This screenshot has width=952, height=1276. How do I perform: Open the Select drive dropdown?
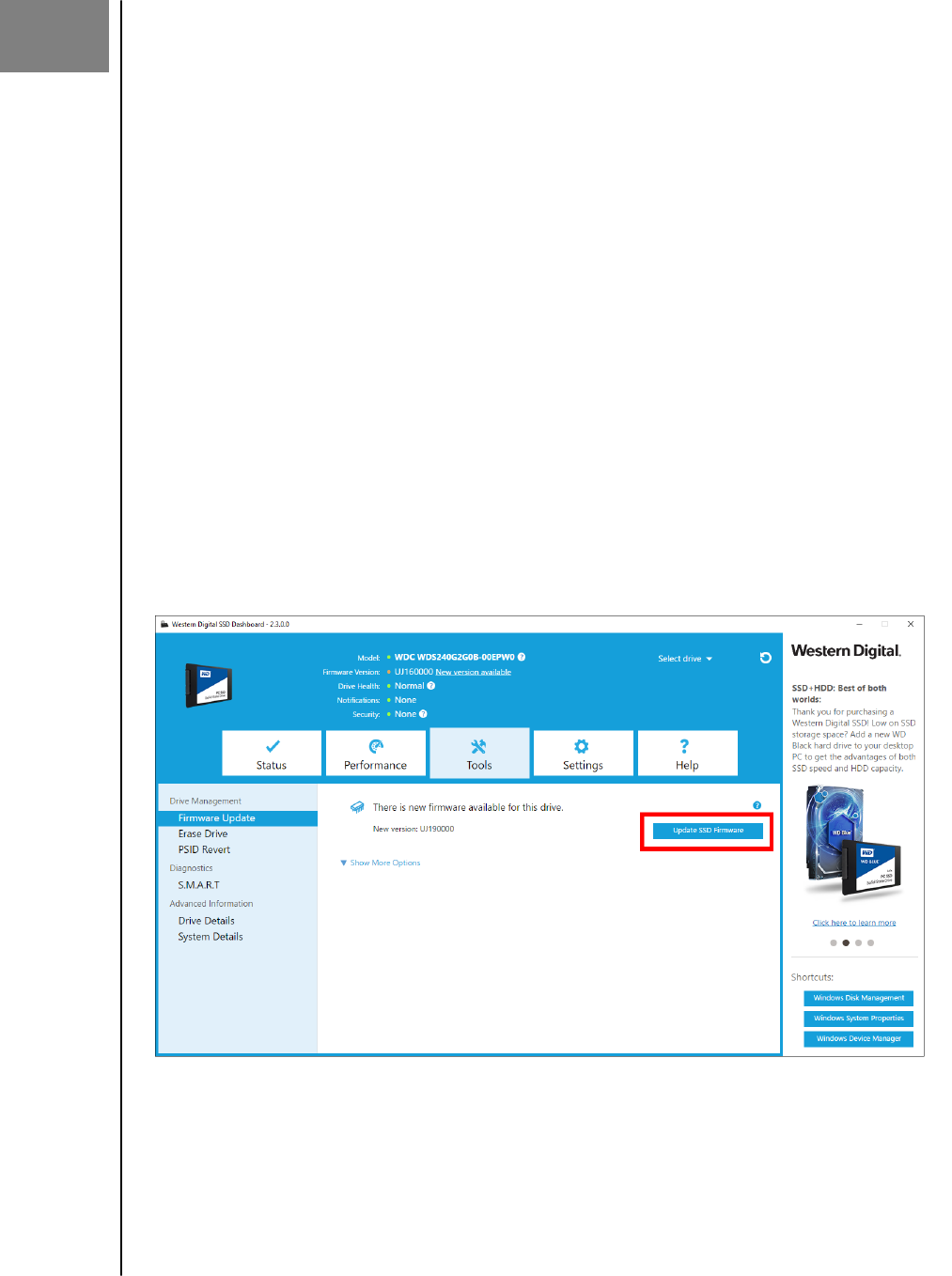click(x=685, y=659)
